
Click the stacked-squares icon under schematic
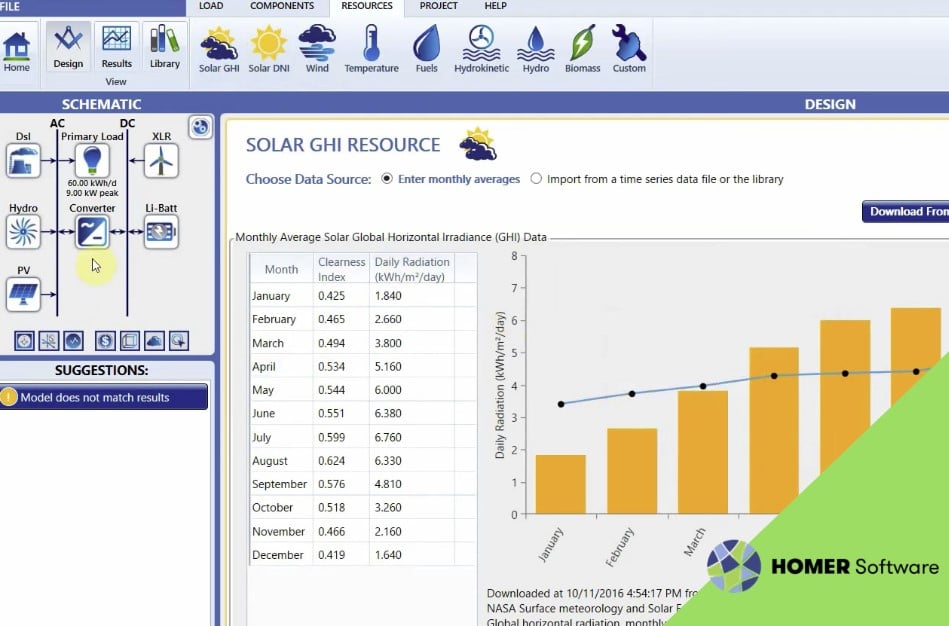[130, 341]
